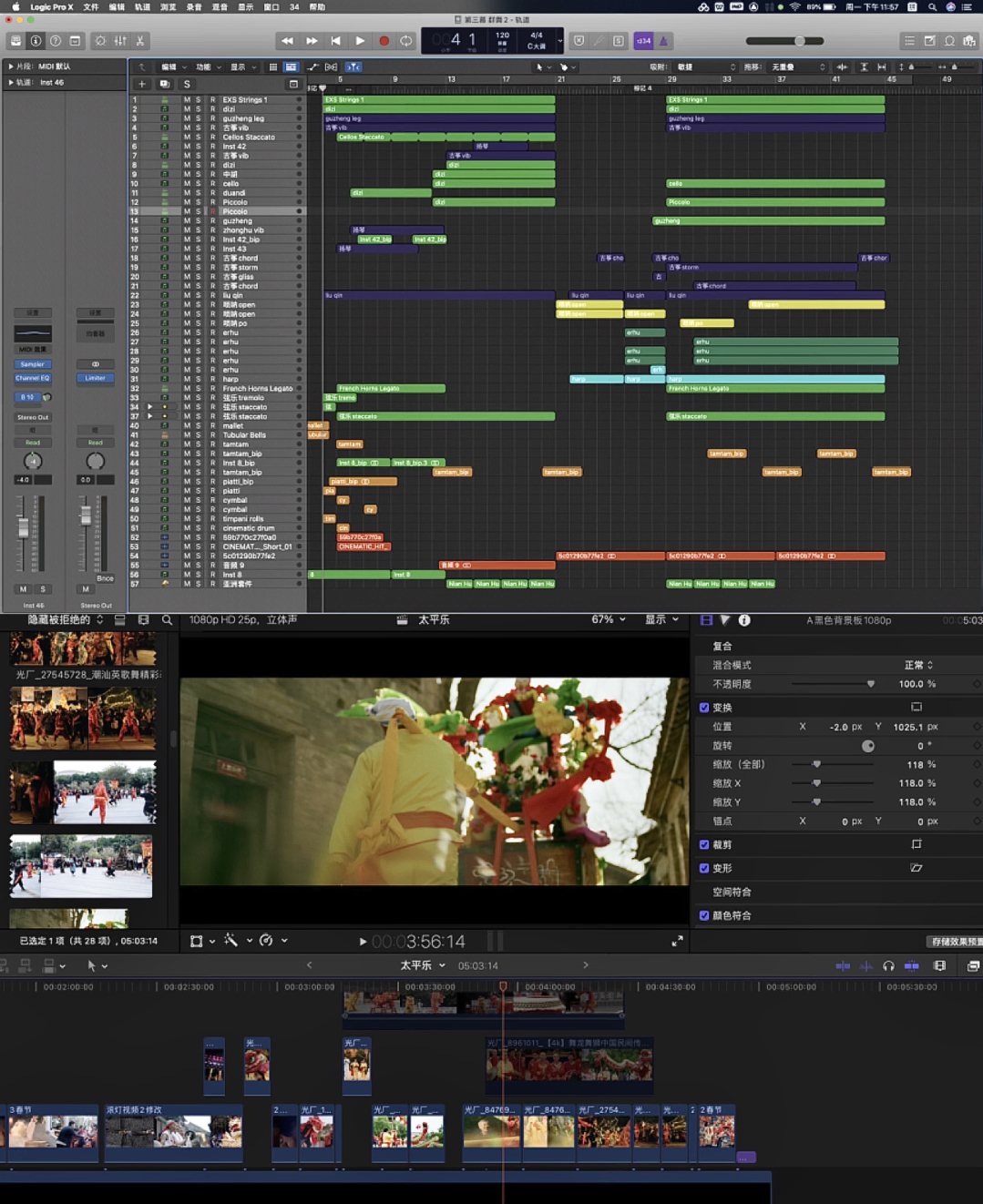Open the Scissors editors button in toolbar
Viewport: 983px width, 1204px height.
(x=140, y=41)
